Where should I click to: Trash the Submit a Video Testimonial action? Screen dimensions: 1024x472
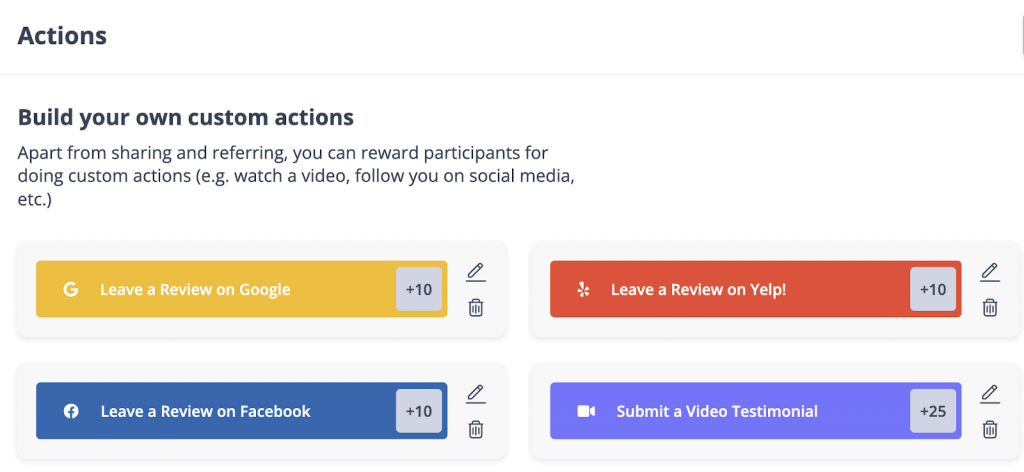coord(990,429)
